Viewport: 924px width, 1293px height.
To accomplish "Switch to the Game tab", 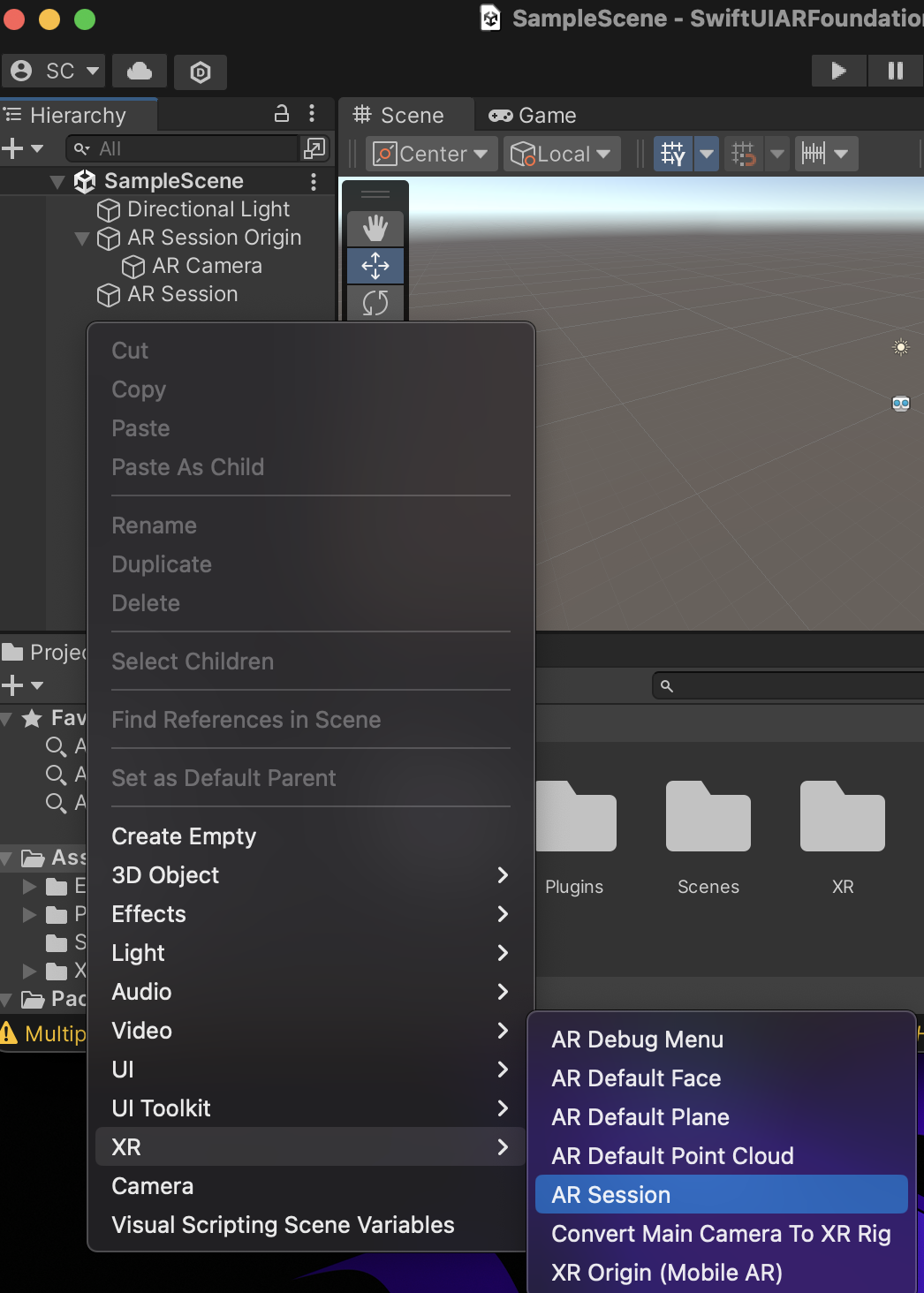I will point(533,116).
